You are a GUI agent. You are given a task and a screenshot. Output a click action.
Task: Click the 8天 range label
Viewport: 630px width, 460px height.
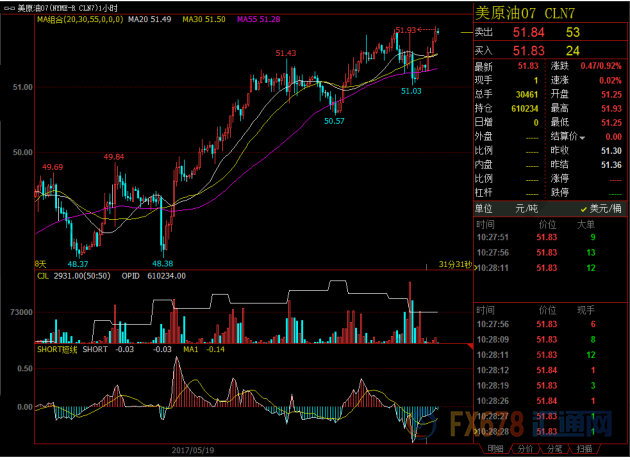pos(41,264)
